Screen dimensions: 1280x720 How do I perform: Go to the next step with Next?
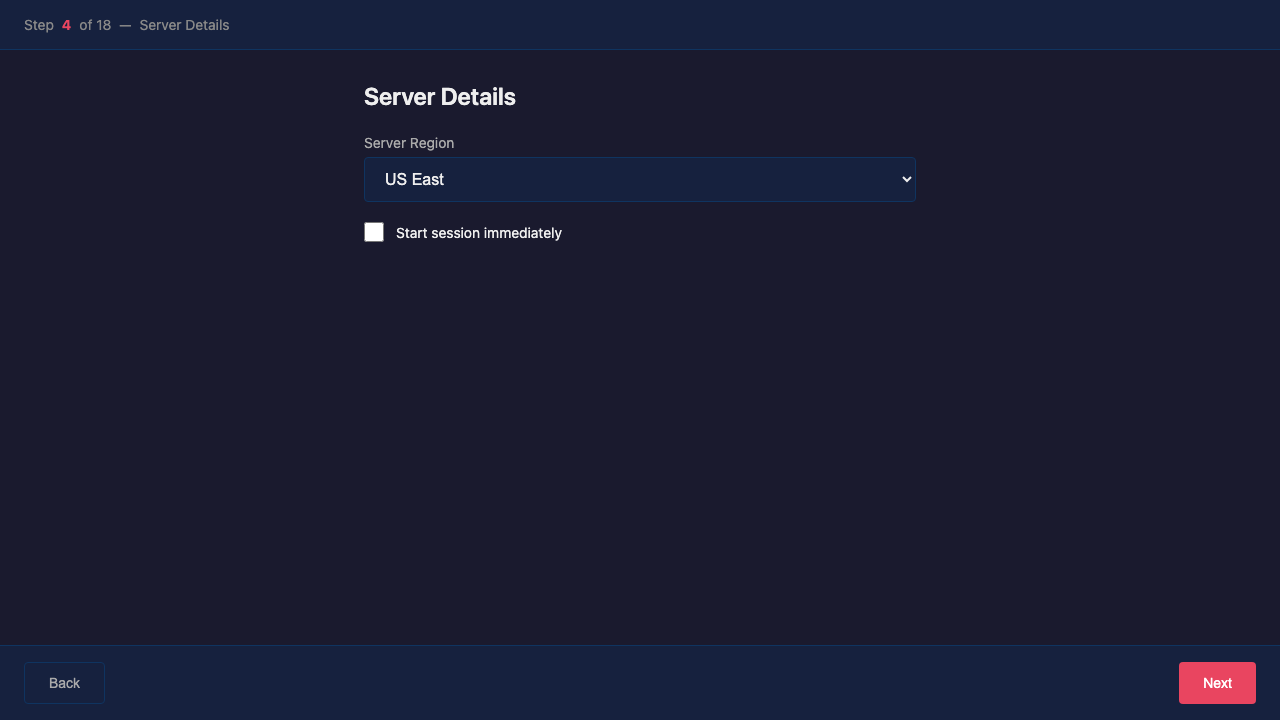pos(1216,683)
